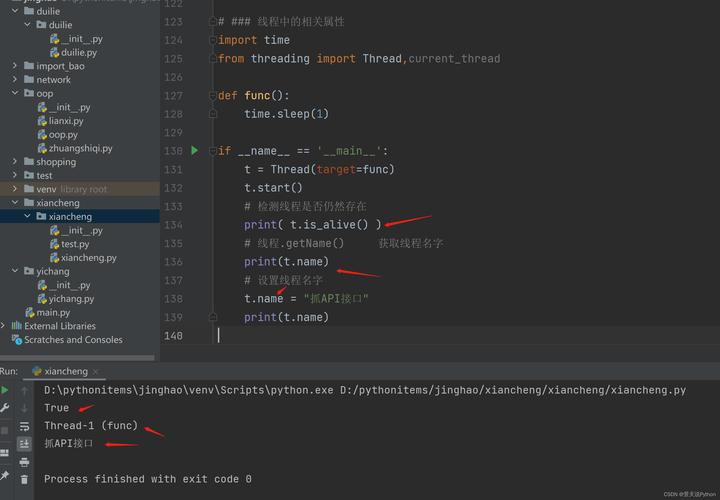The image size is (720, 500).
Task: Open lianxi.py in oop
Action: point(66,121)
